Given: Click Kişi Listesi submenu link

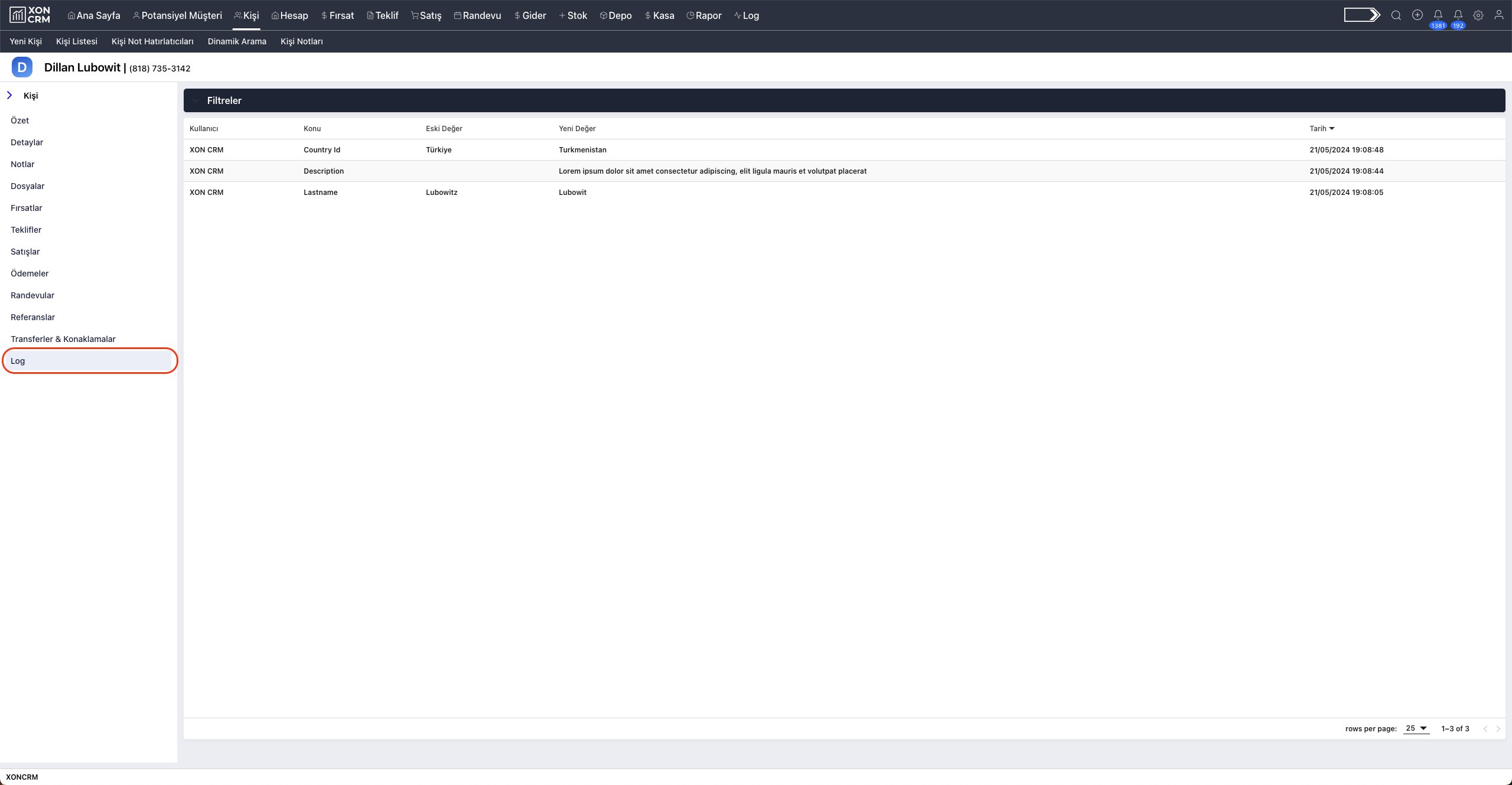Looking at the screenshot, I should coord(77,41).
